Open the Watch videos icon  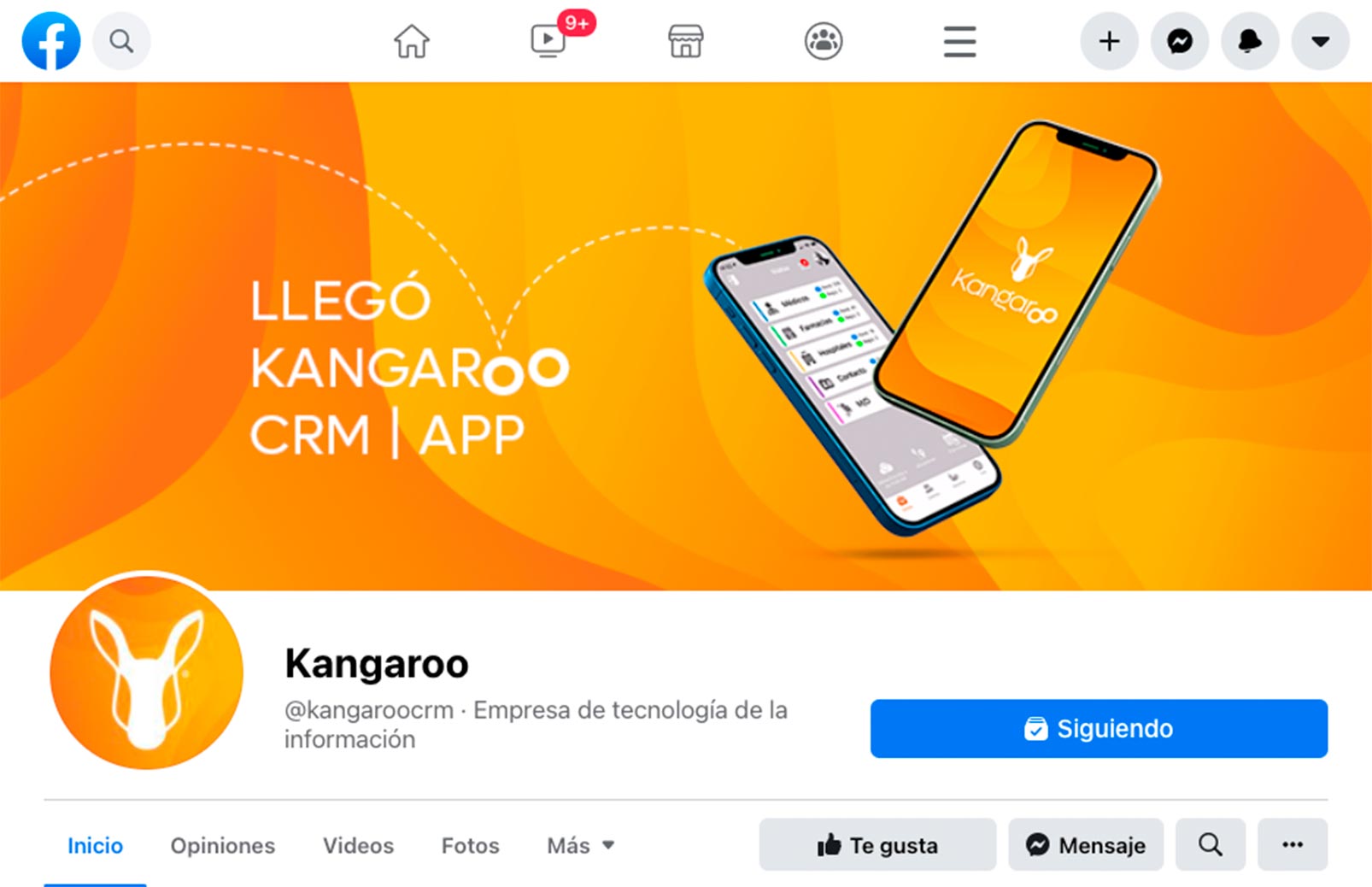(x=548, y=41)
